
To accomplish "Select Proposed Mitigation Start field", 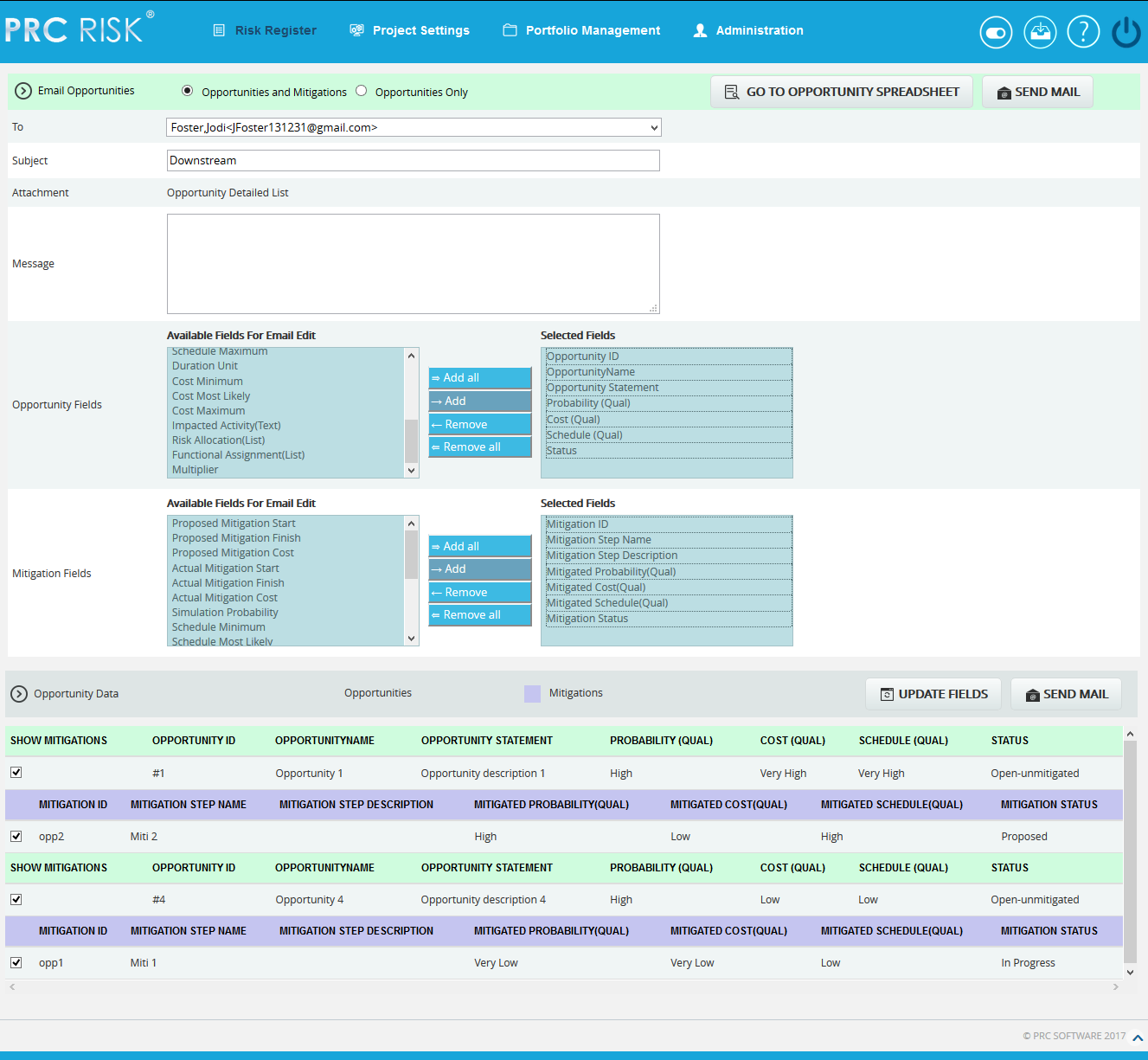I will 234,524.
